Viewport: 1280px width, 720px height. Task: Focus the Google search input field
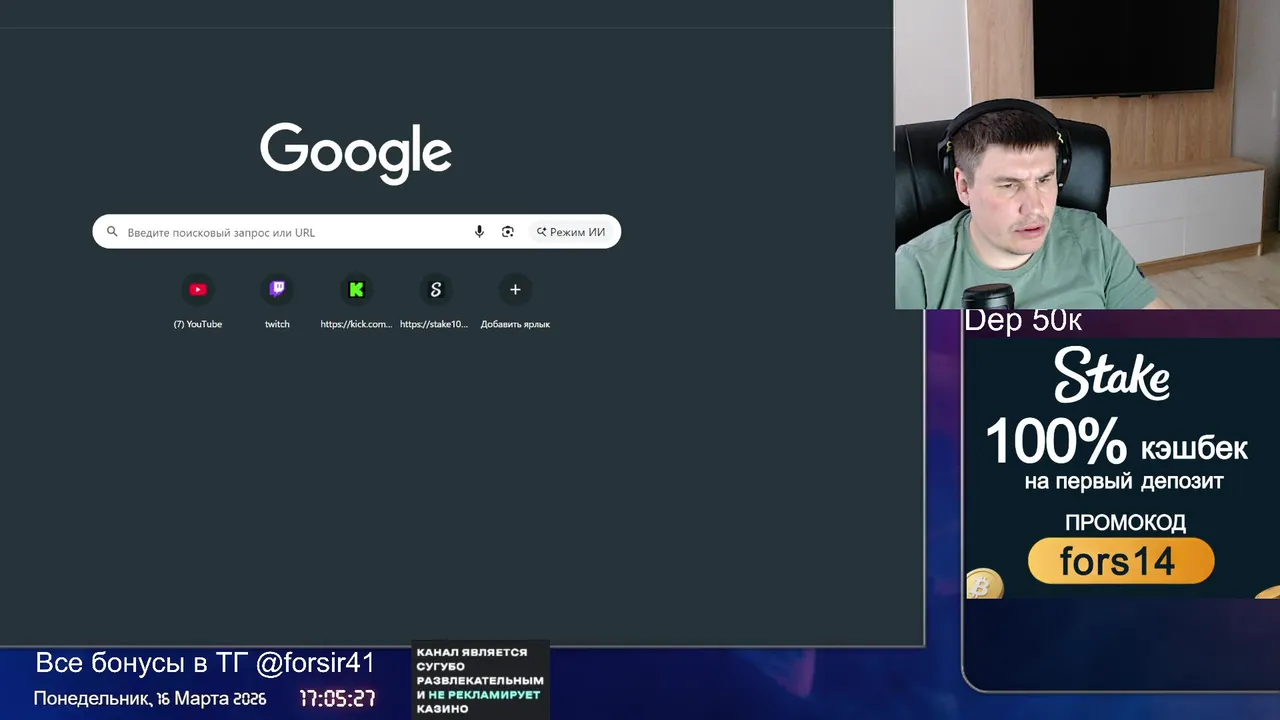[x=357, y=232]
